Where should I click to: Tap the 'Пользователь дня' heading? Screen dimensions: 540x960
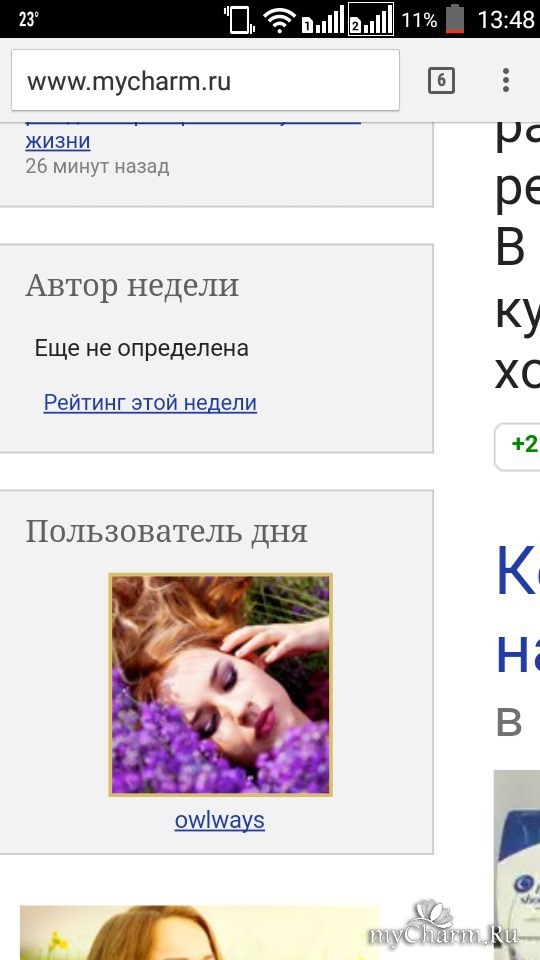pyautogui.click(x=167, y=531)
